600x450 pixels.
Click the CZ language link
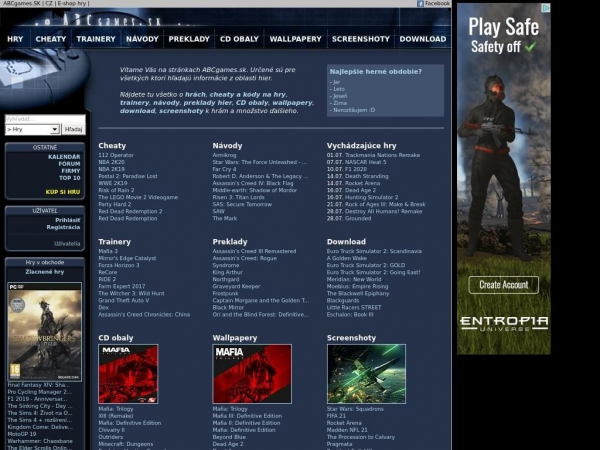pos(49,3)
